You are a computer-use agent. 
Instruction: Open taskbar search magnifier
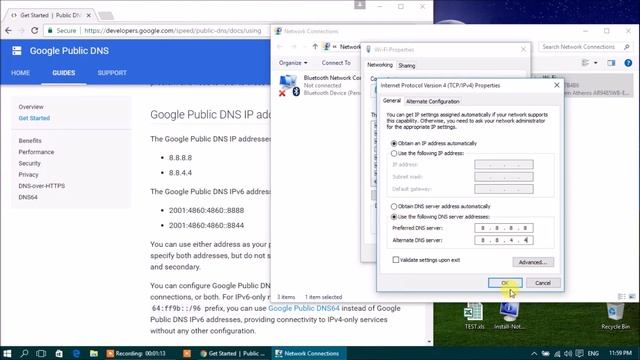24,353
